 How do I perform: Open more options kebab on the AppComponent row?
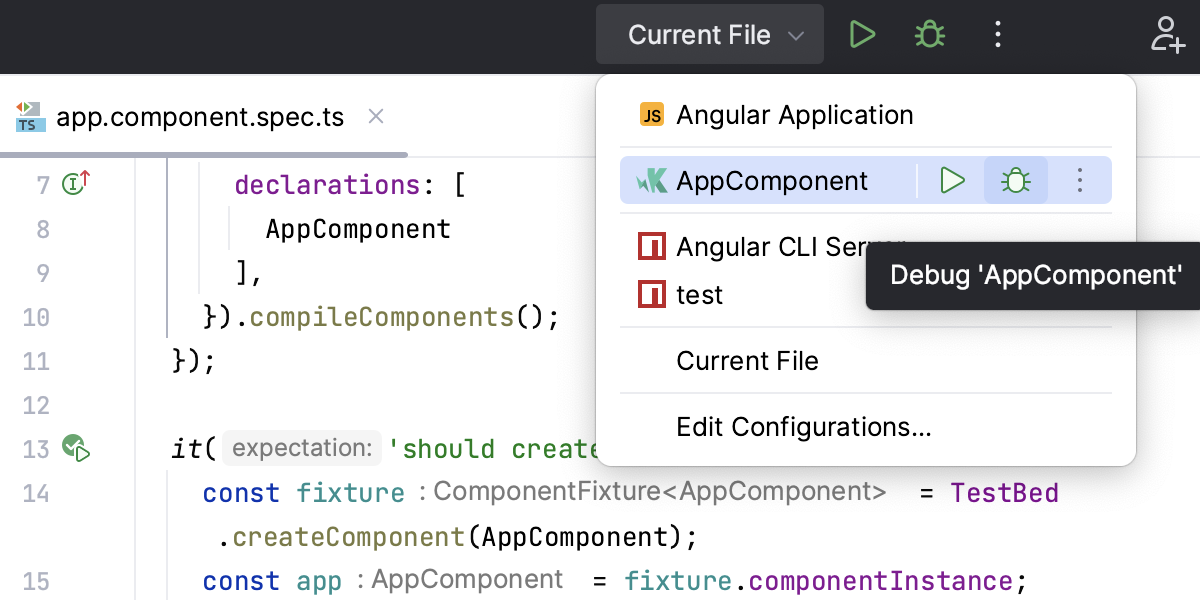1079,181
